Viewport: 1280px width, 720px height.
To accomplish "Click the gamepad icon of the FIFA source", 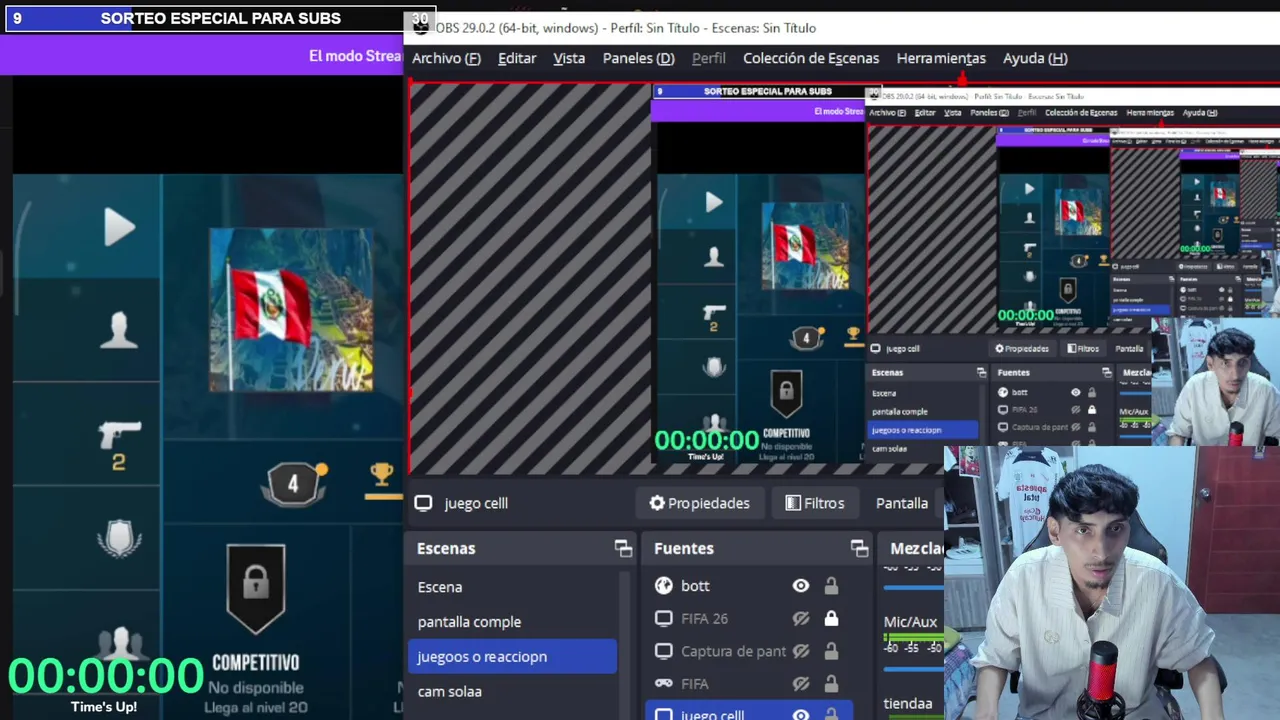I will coord(664,684).
